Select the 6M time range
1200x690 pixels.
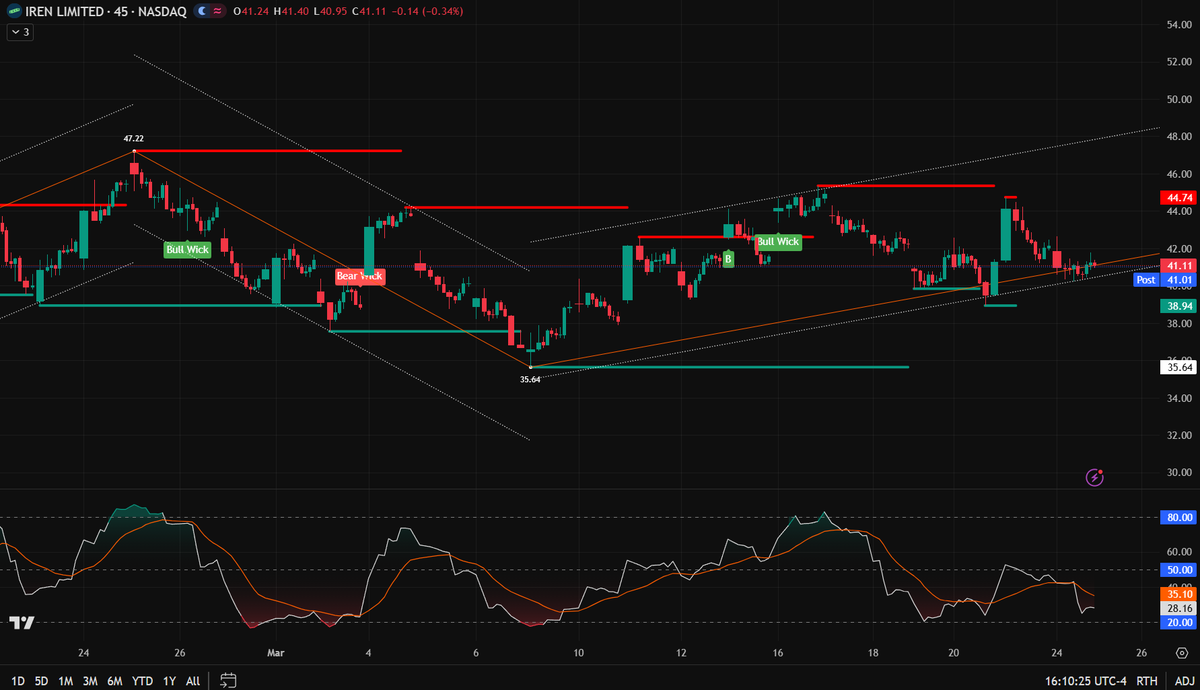(115, 681)
